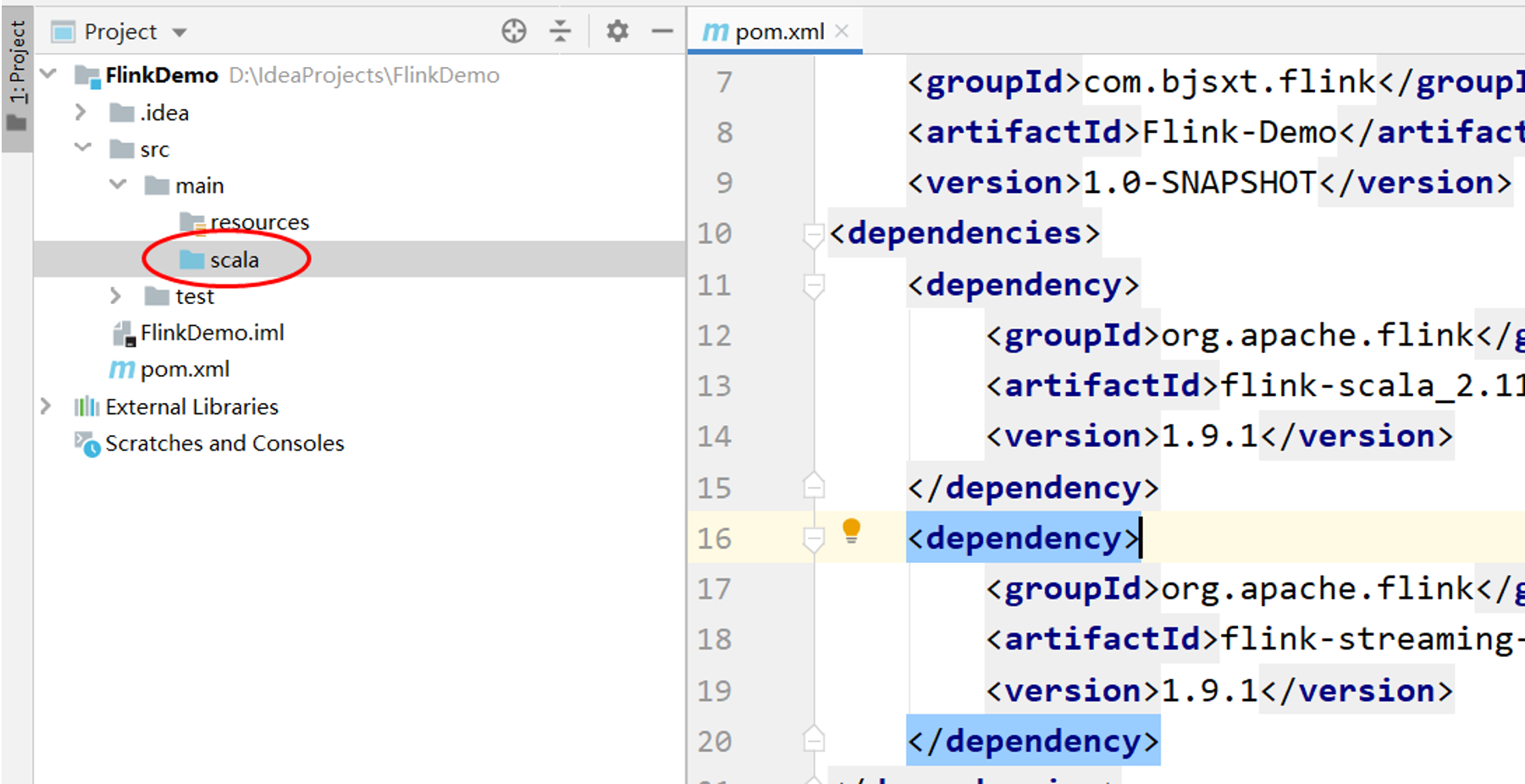This screenshot has width=1525, height=784.
Task: Select External Libraries
Action: 192,407
